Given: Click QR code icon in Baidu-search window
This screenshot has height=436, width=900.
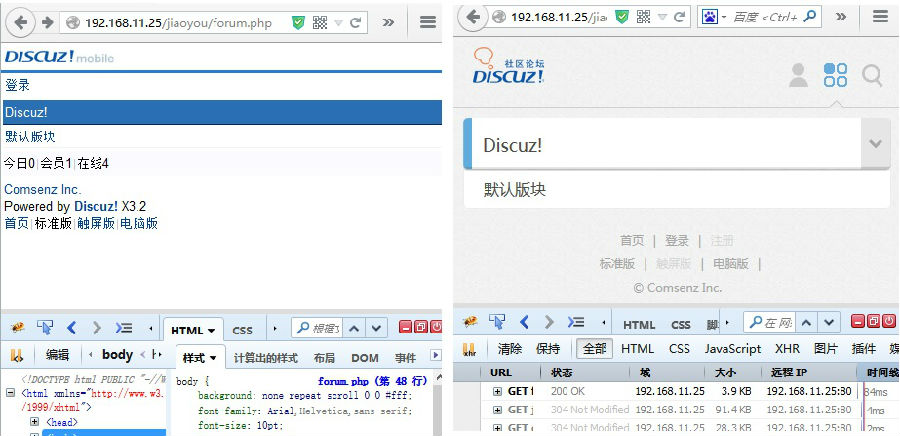Looking at the screenshot, I should (643, 17).
